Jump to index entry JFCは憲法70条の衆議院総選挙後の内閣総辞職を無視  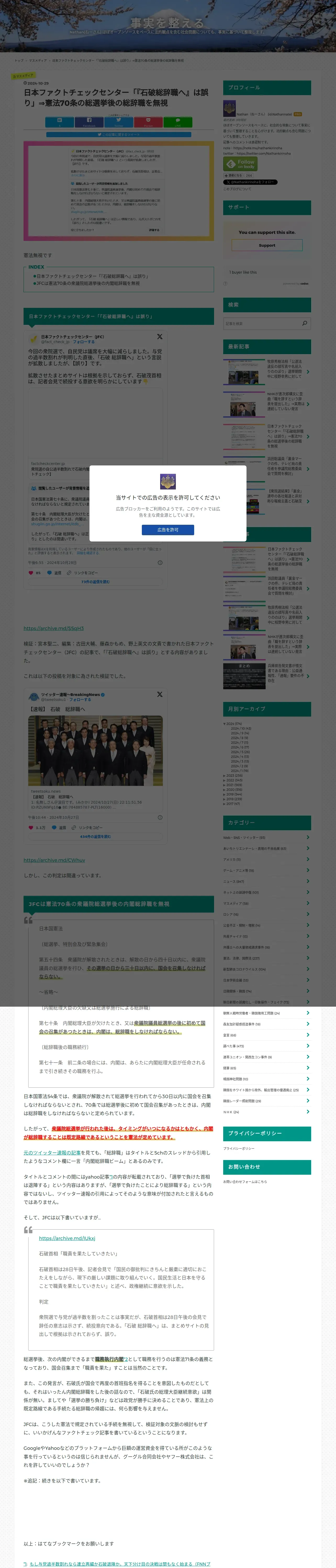[x=88, y=284]
